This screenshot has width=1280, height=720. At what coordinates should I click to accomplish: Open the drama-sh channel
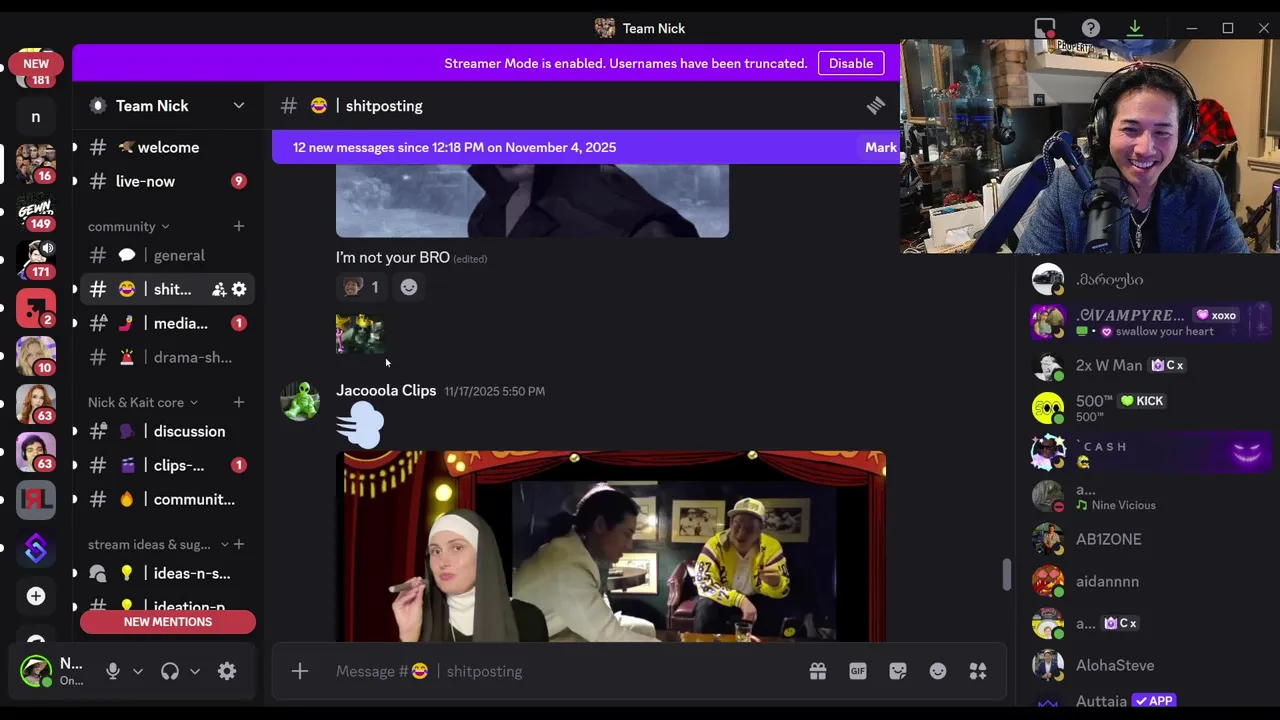pos(167,357)
